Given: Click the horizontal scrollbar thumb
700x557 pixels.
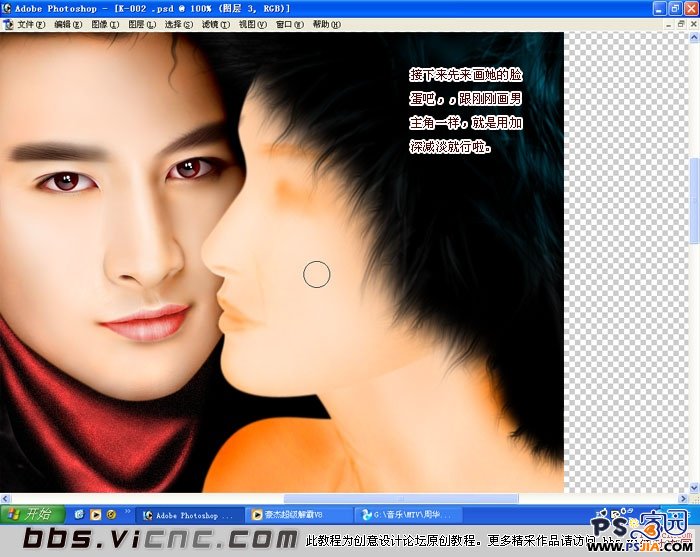Looking at the screenshot, I should (x=401, y=499).
